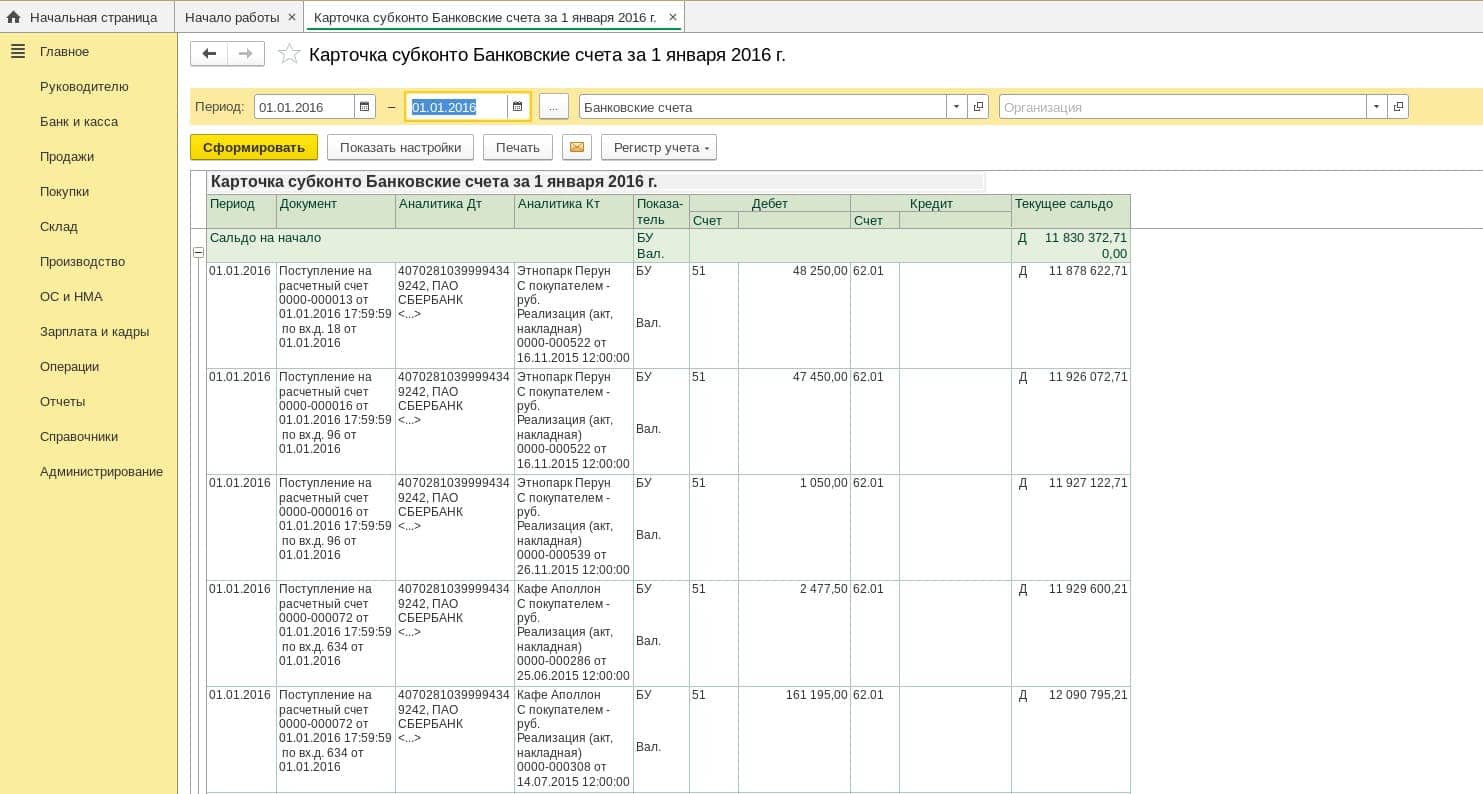Viewport: 1483px width, 794px height.
Task: Open the sections menu hamburger icon
Action: point(17,51)
